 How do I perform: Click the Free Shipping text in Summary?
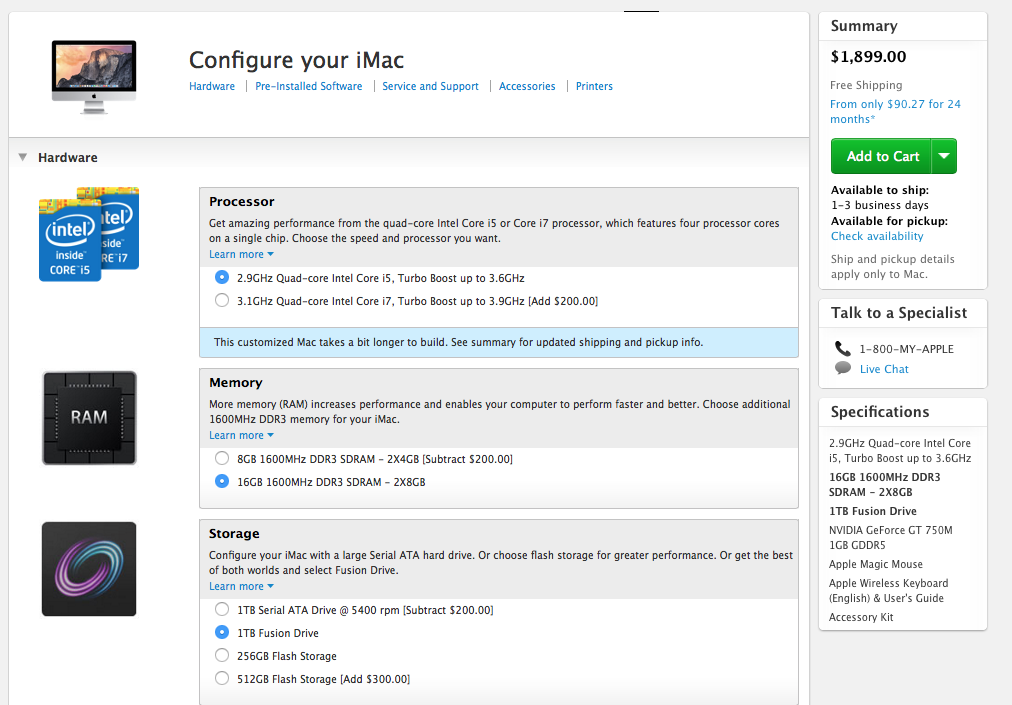click(866, 85)
